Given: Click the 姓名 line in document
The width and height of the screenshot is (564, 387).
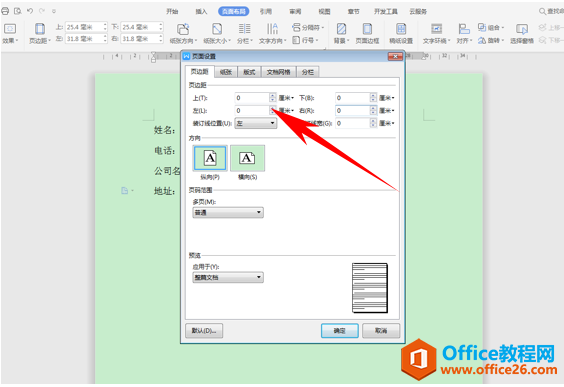Looking at the screenshot, I should [x=165, y=130].
